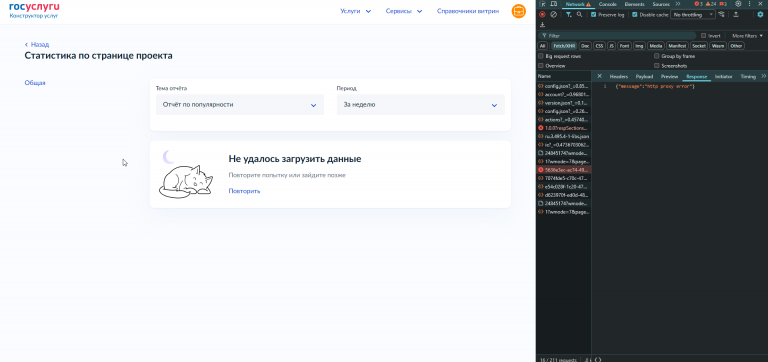Expand Тема отчёта dropdown with Отчёт по популярности

(x=240, y=105)
